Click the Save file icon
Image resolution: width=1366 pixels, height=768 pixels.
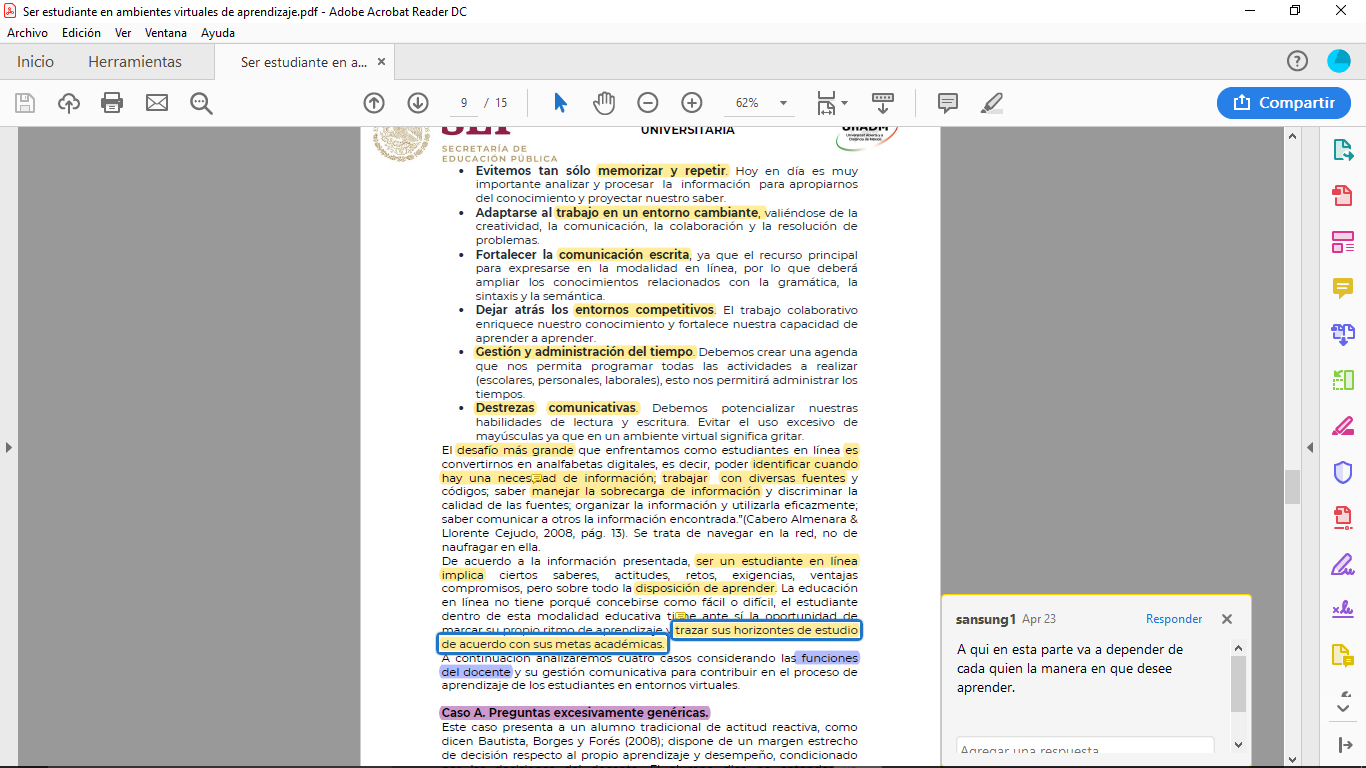coord(25,103)
